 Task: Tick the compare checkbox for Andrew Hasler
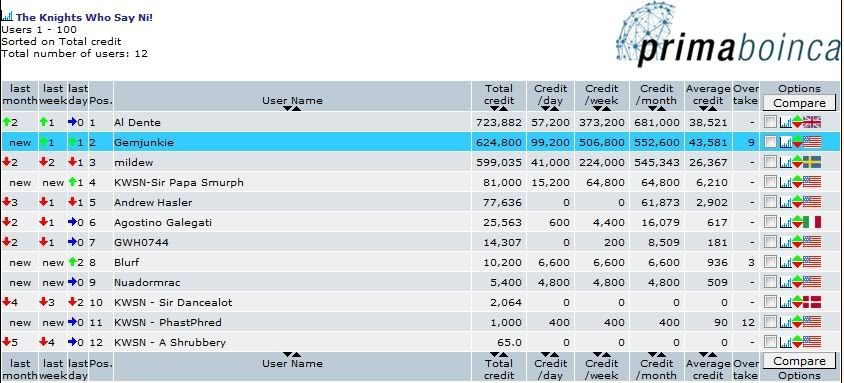tap(770, 202)
